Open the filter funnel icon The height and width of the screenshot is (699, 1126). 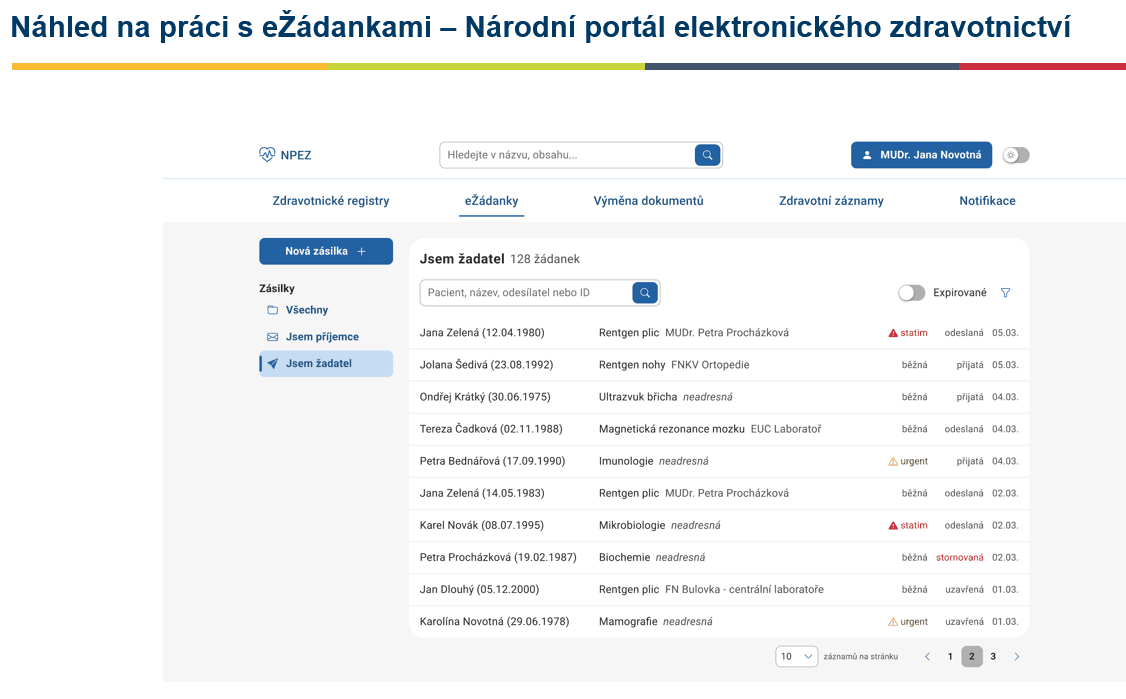(x=1006, y=293)
